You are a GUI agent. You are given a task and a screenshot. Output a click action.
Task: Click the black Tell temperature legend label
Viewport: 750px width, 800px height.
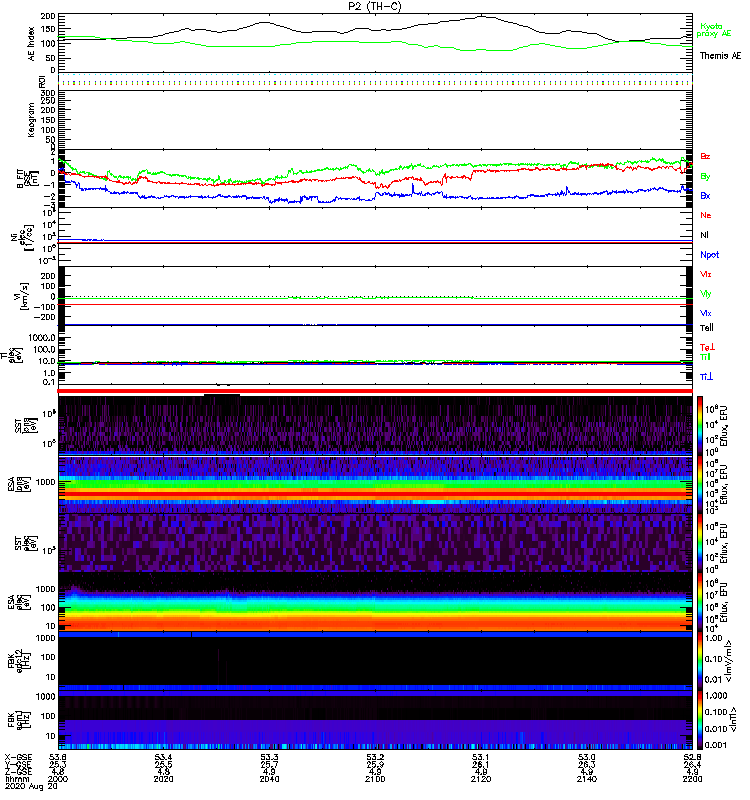click(x=707, y=328)
